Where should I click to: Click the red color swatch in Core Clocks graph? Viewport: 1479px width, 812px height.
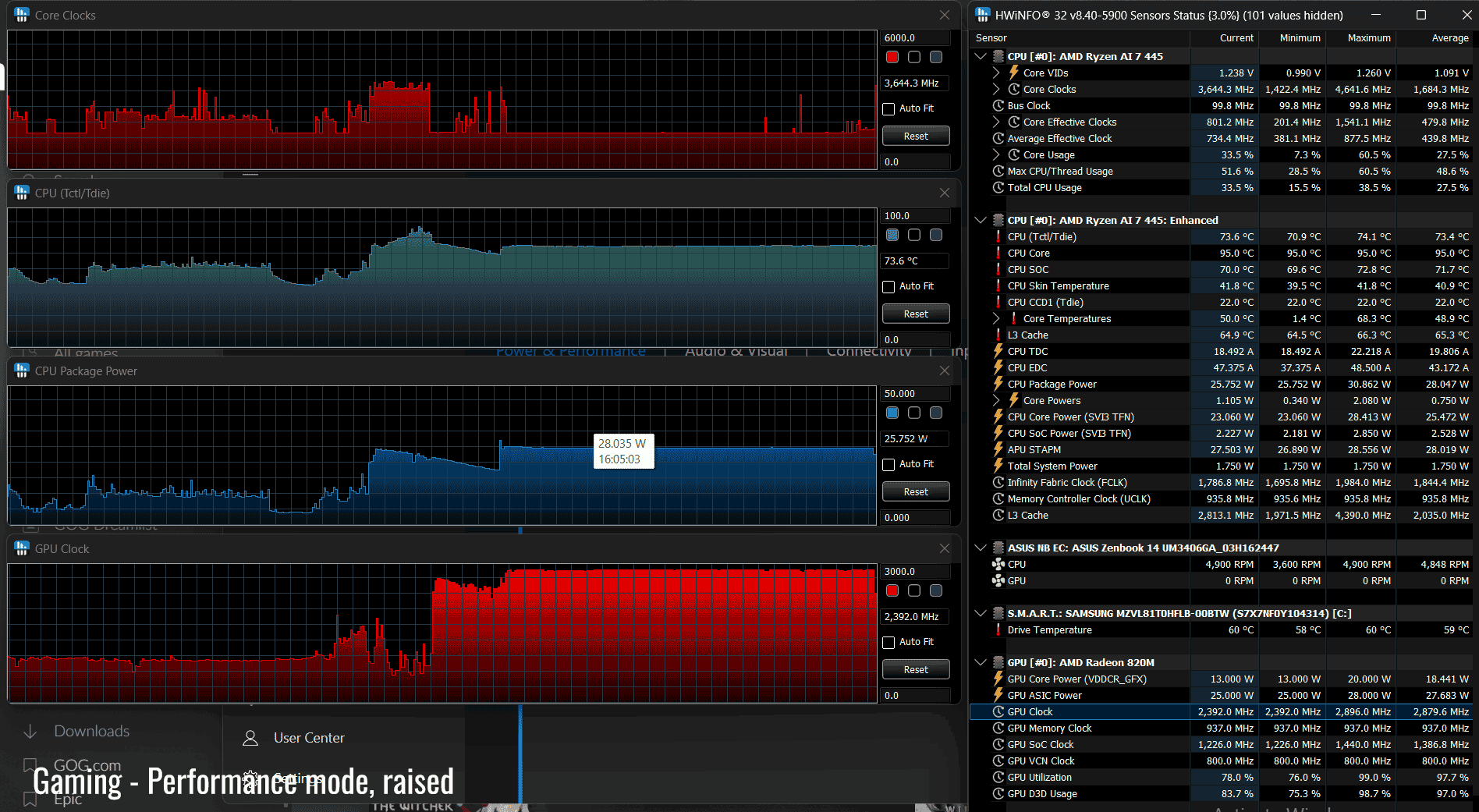(892, 57)
